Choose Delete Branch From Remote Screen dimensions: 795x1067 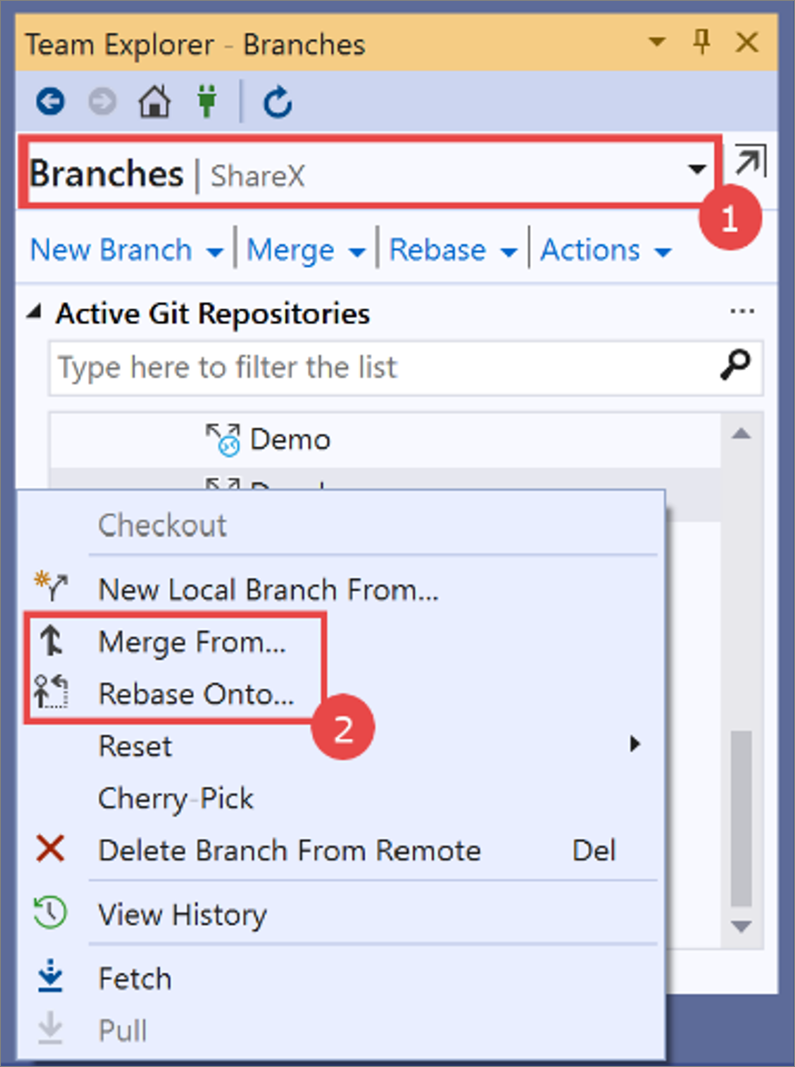click(x=289, y=851)
